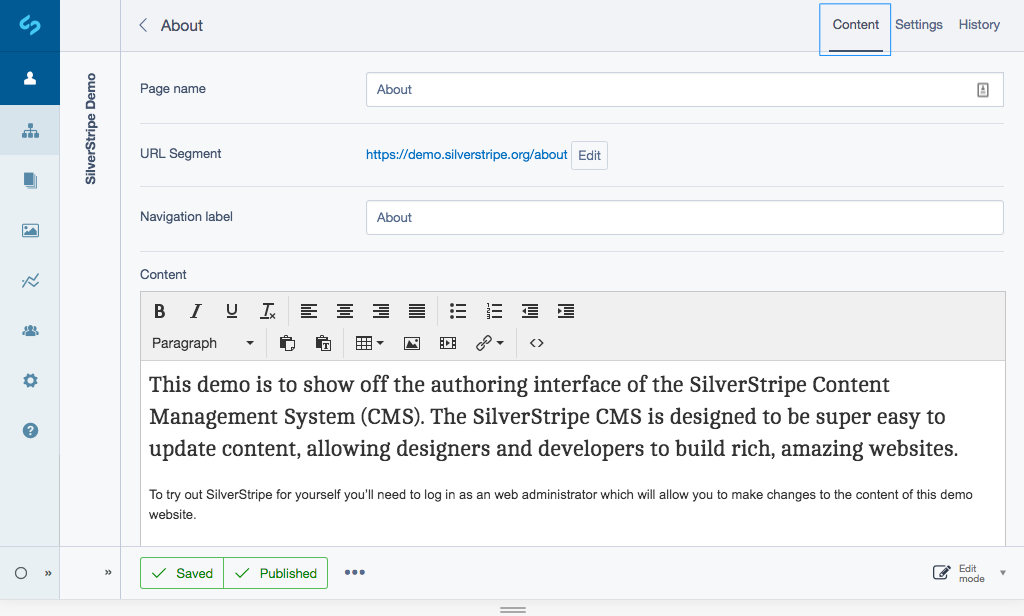
Task: Open the HTML source code editor
Action: [536, 343]
